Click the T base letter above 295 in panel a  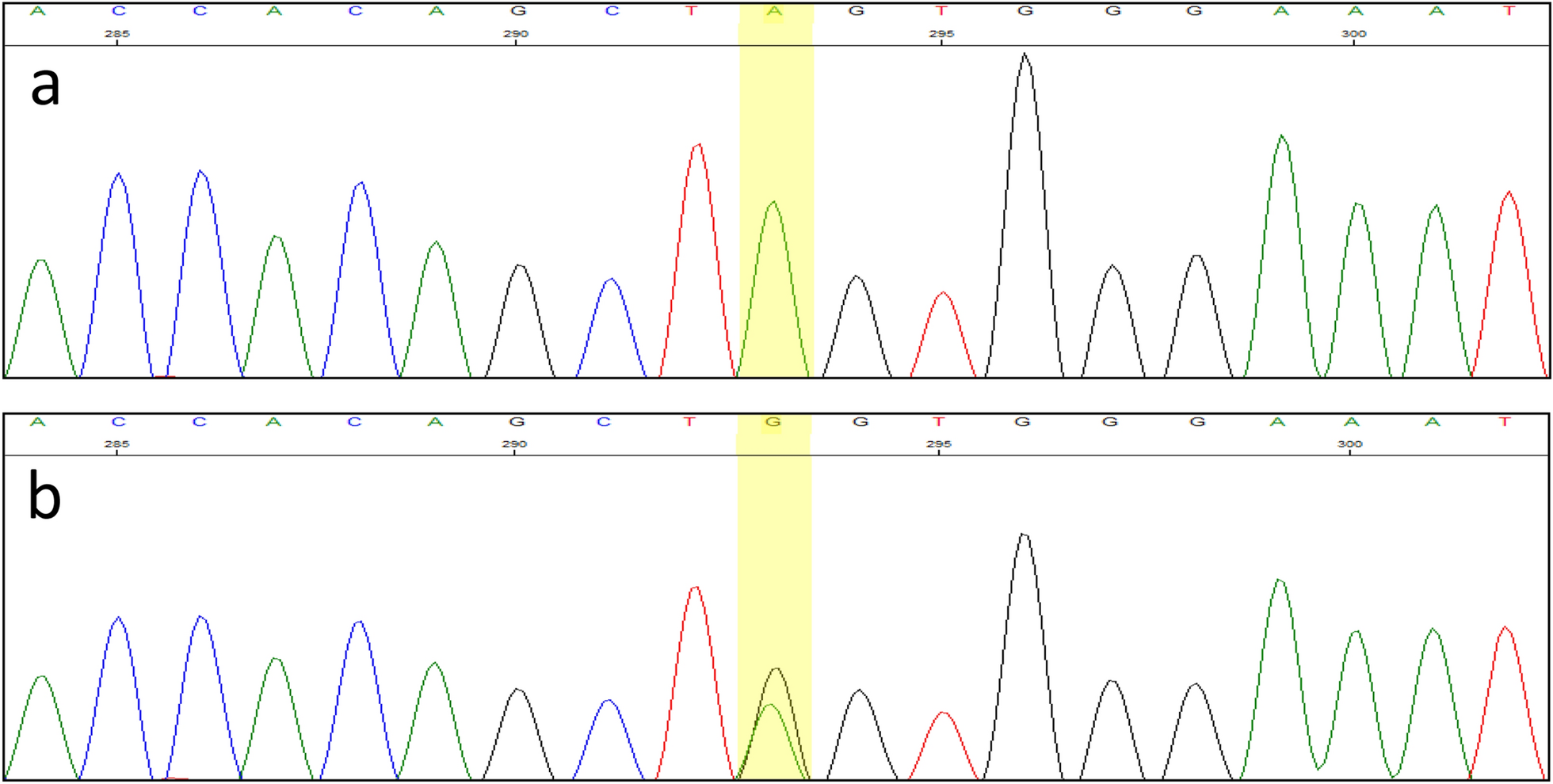pos(941,11)
